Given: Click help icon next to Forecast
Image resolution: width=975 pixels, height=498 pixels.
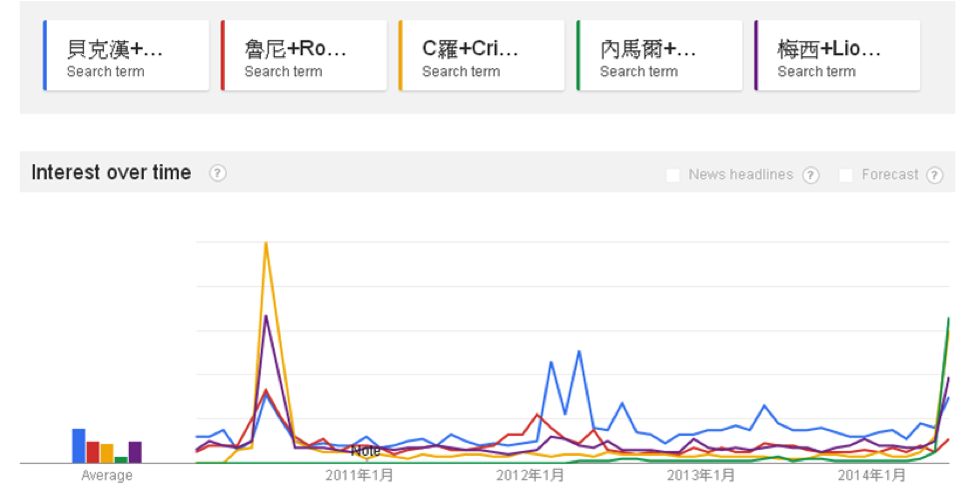Looking at the screenshot, I should (934, 175).
